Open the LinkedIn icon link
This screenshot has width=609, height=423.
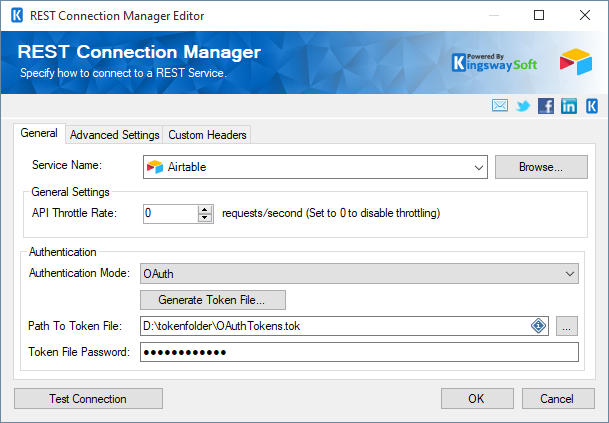click(x=569, y=106)
